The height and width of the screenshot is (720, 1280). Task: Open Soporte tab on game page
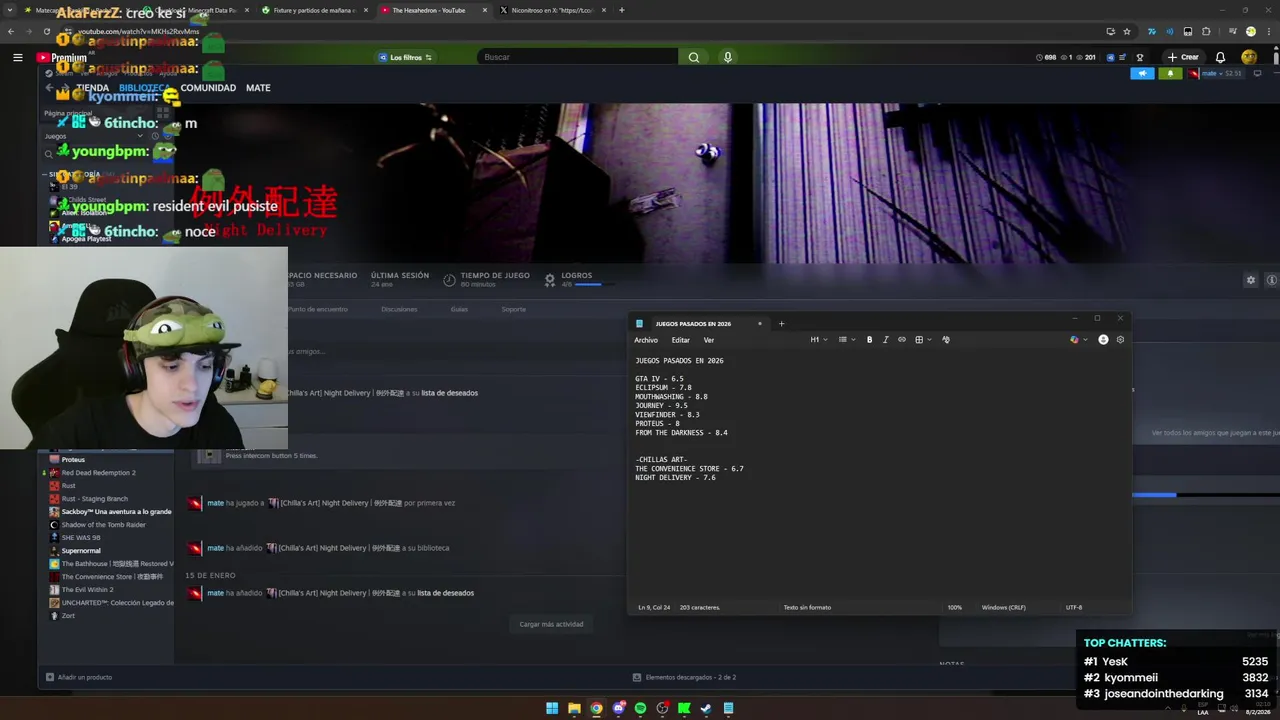[513, 309]
